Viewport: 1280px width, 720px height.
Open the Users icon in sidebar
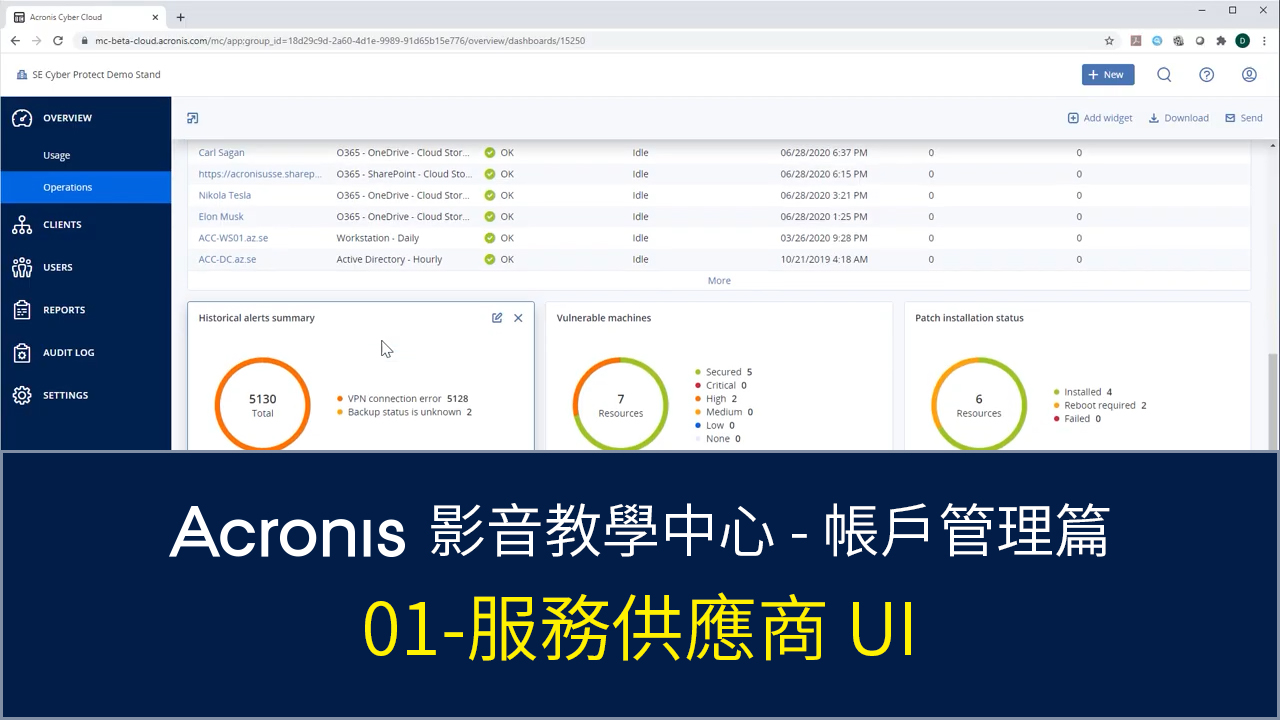point(22,267)
